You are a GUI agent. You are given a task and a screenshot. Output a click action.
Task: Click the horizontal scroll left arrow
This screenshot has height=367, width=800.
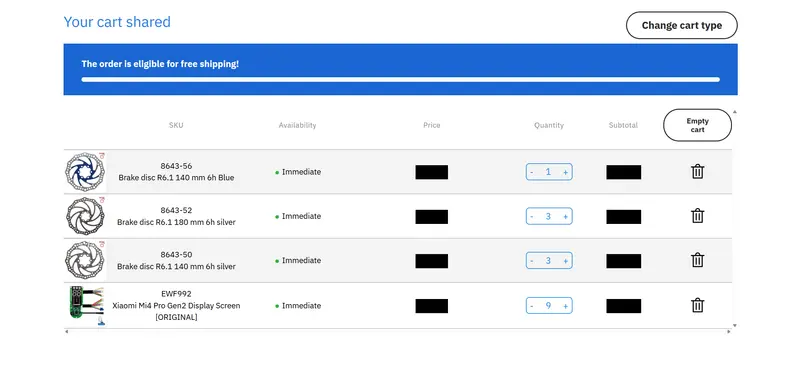[x=67, y=332]
